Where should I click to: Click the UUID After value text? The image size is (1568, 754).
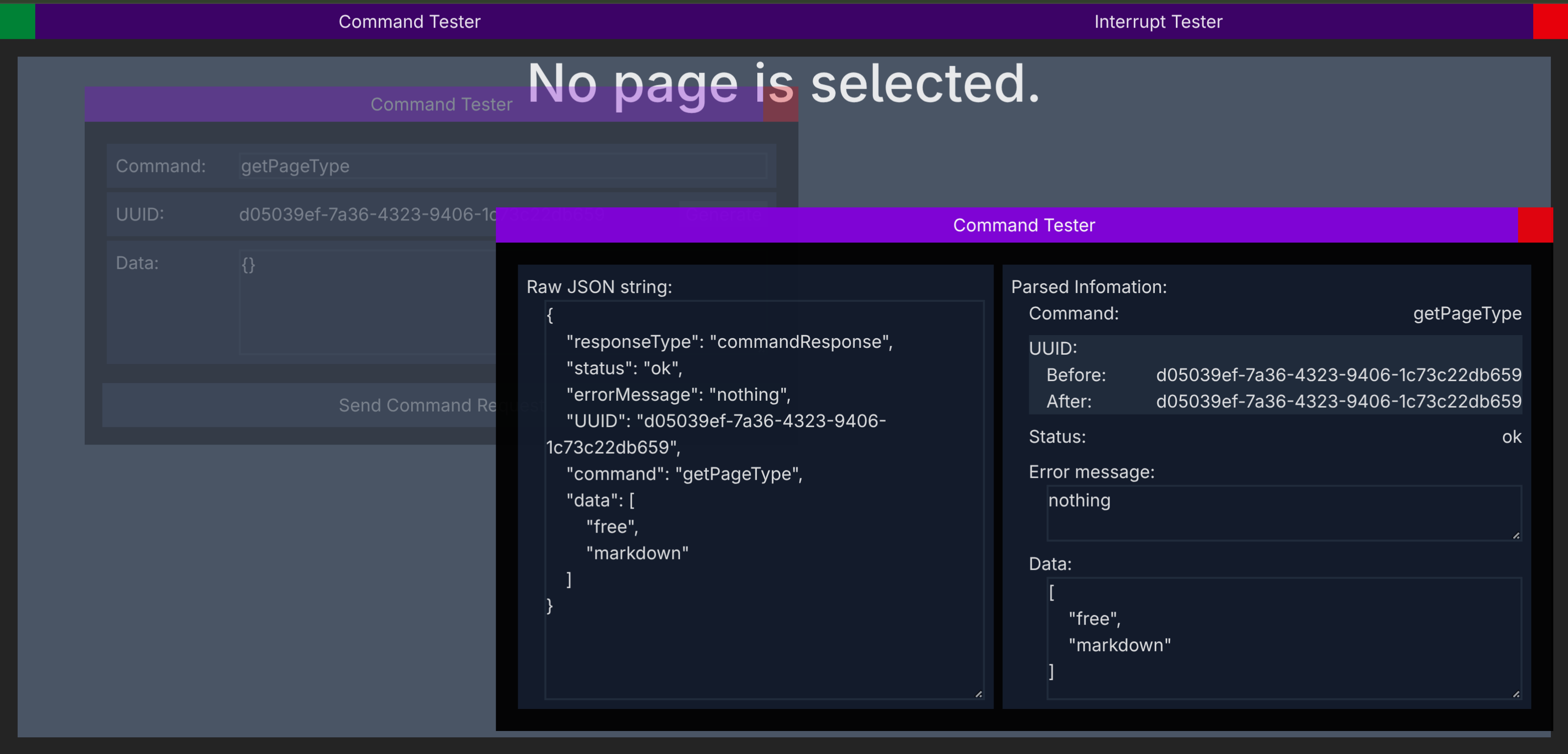click(1338, 402)
